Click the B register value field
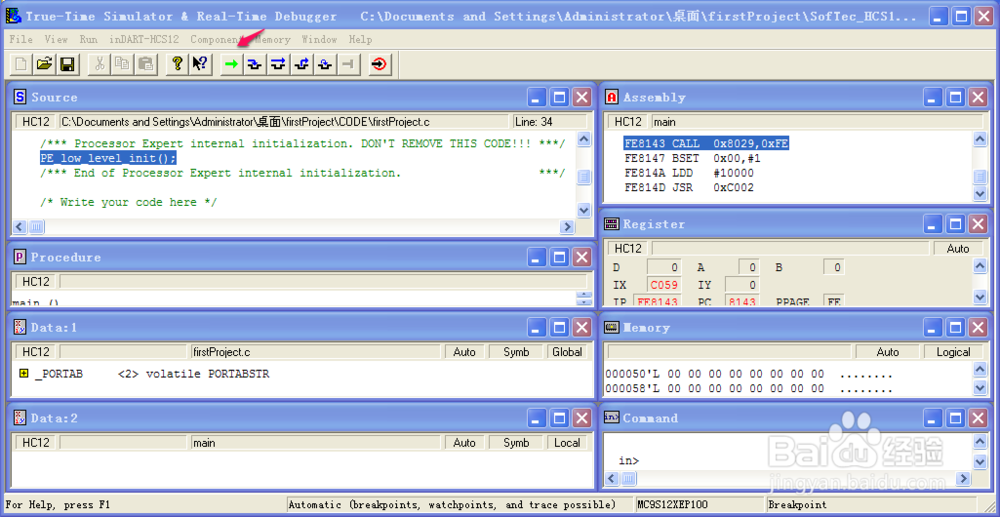This screenshot has height=517, width=1000. 834,267
